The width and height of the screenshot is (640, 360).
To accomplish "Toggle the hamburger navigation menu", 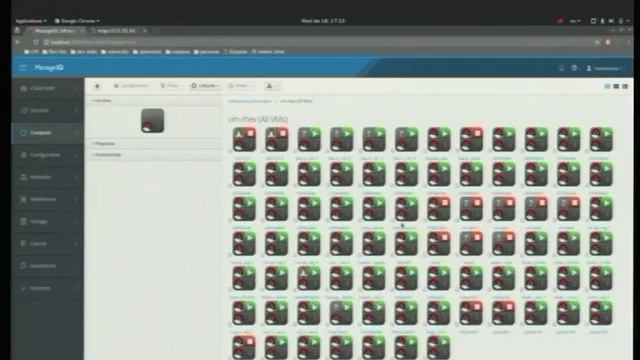I will point(23,67).
